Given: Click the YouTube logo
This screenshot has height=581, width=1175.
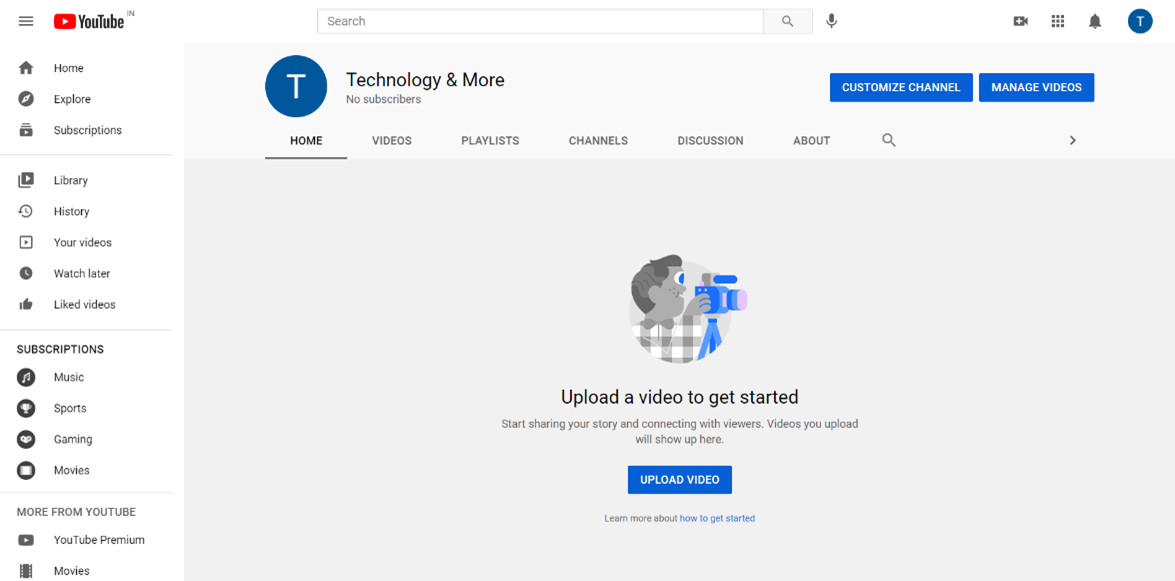Looking at the screenshot, I should 89,21.
